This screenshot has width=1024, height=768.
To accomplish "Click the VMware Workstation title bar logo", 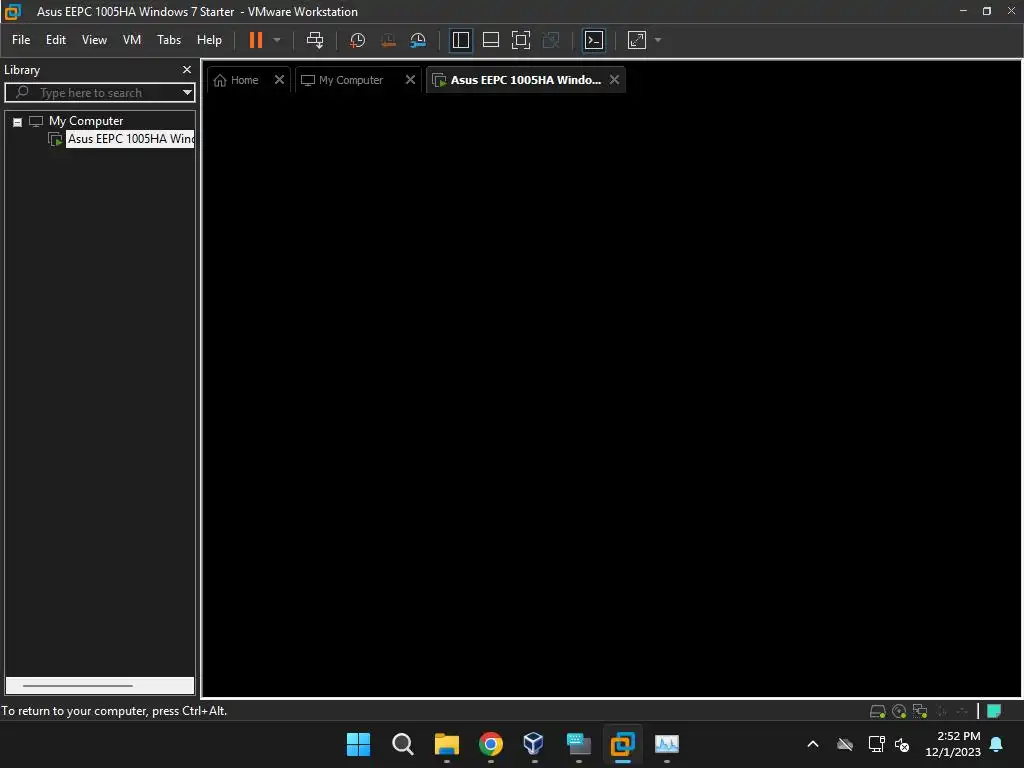I will pyautogui.click(x=12, y=11).
